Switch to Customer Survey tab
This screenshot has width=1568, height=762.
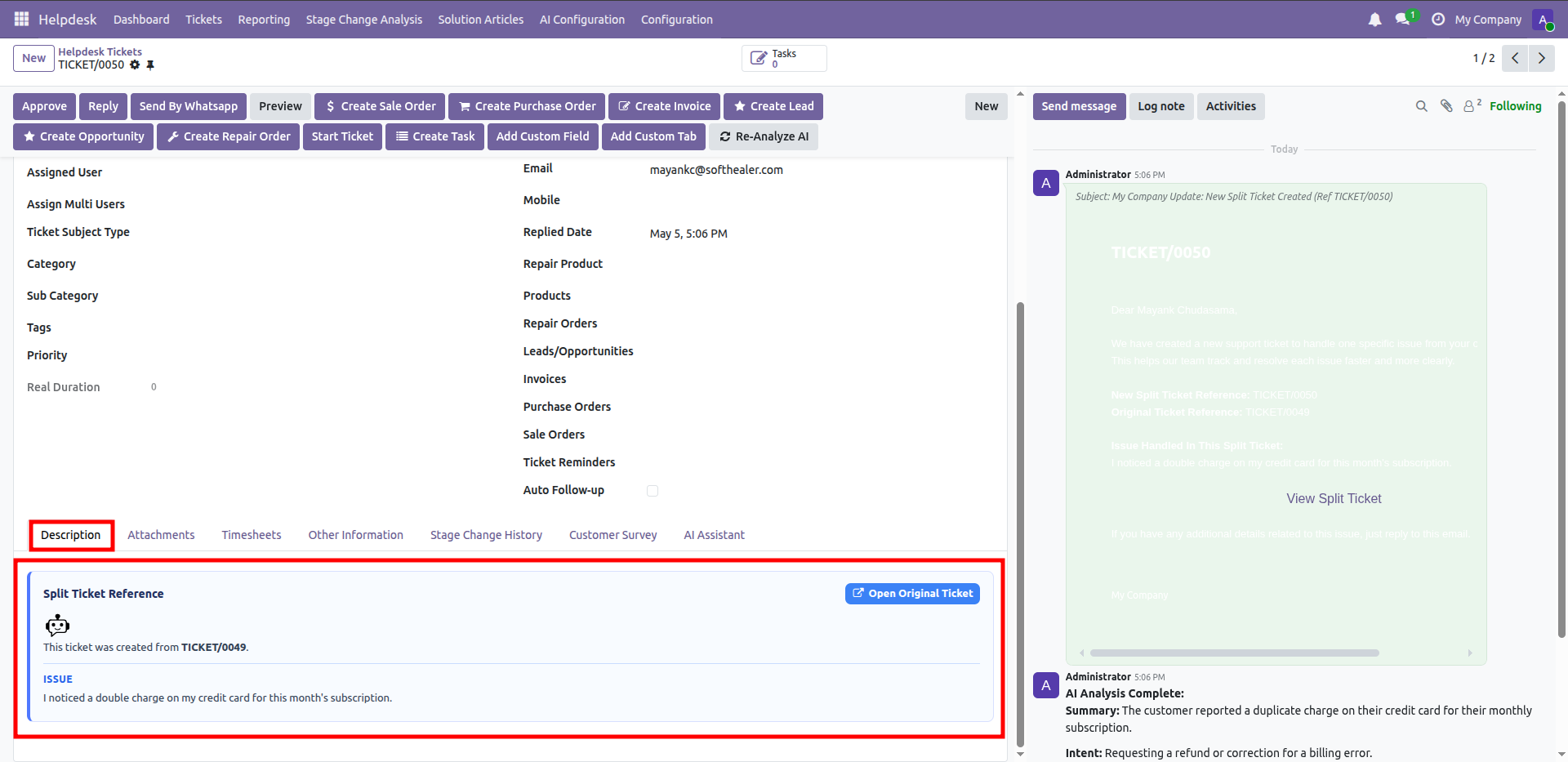(x=612, y=535)
